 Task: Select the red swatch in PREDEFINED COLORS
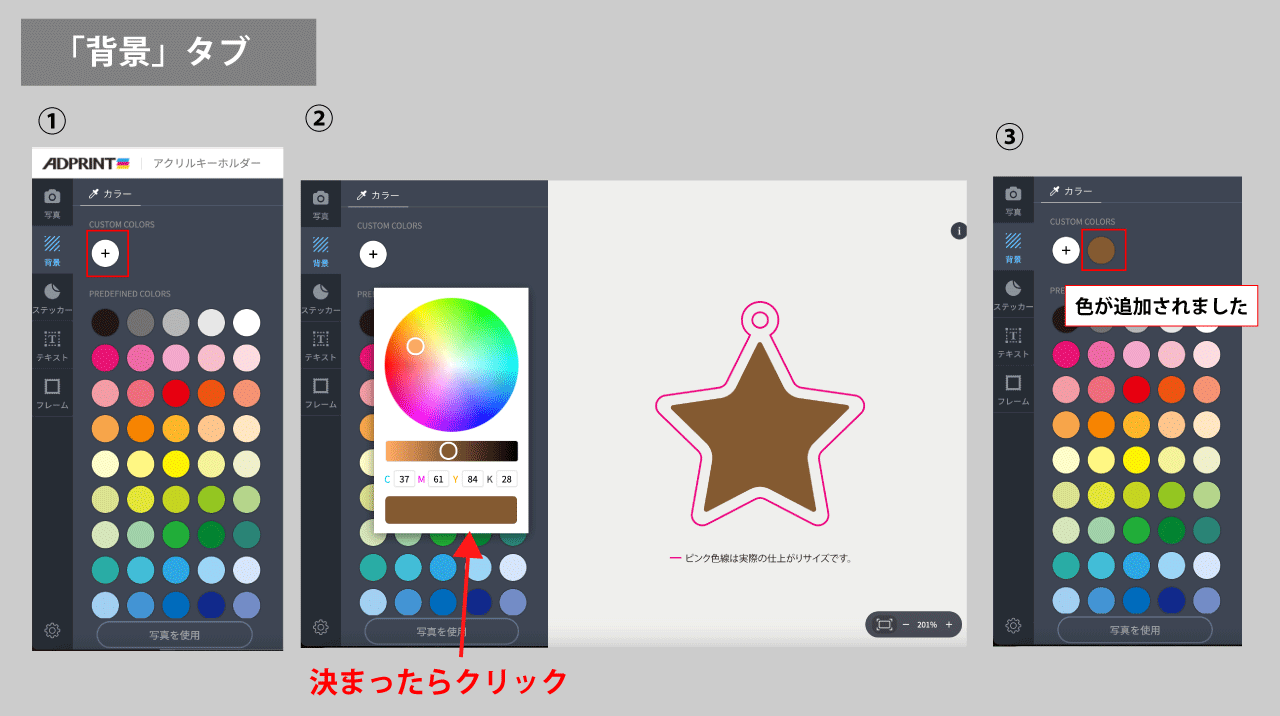pos(175,392)
